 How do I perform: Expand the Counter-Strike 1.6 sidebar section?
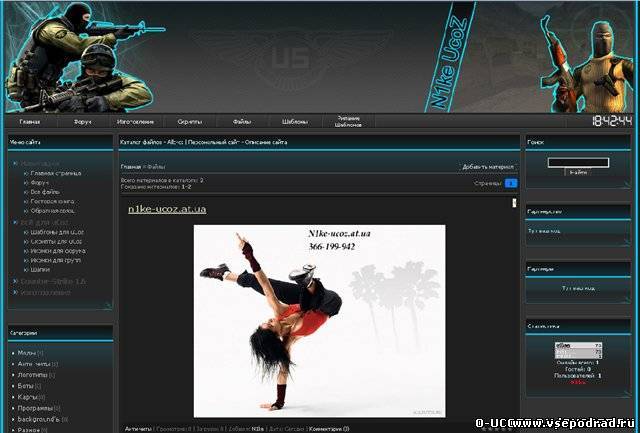tap(53, 282)
